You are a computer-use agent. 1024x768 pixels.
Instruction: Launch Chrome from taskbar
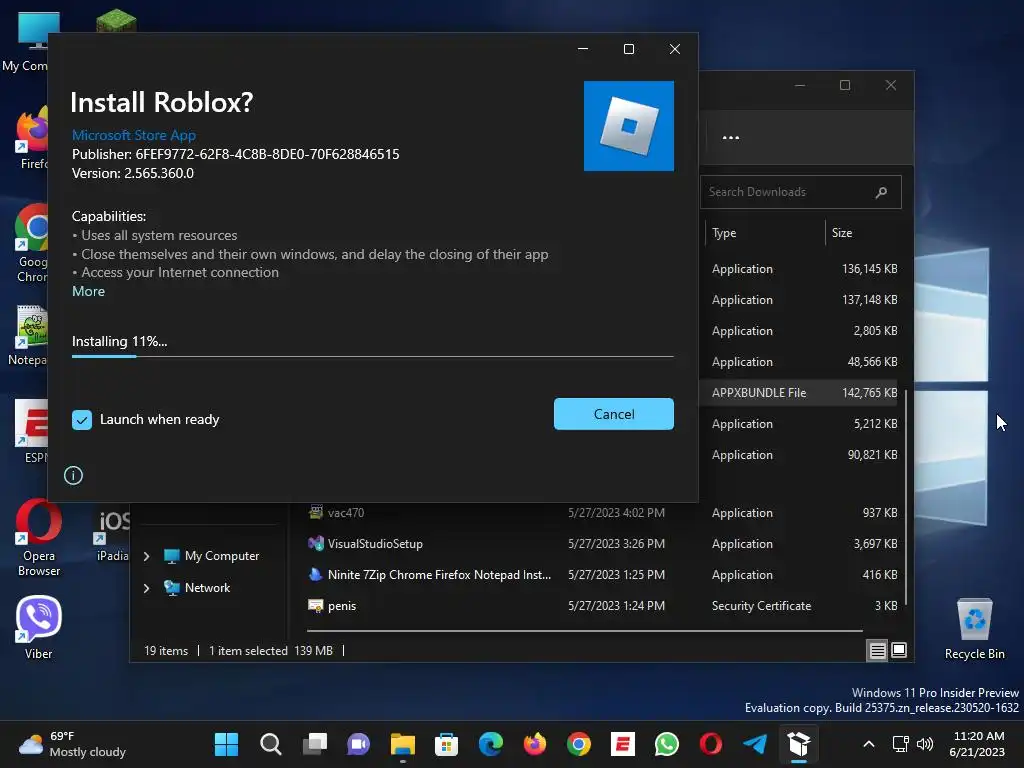coord(579,744)
